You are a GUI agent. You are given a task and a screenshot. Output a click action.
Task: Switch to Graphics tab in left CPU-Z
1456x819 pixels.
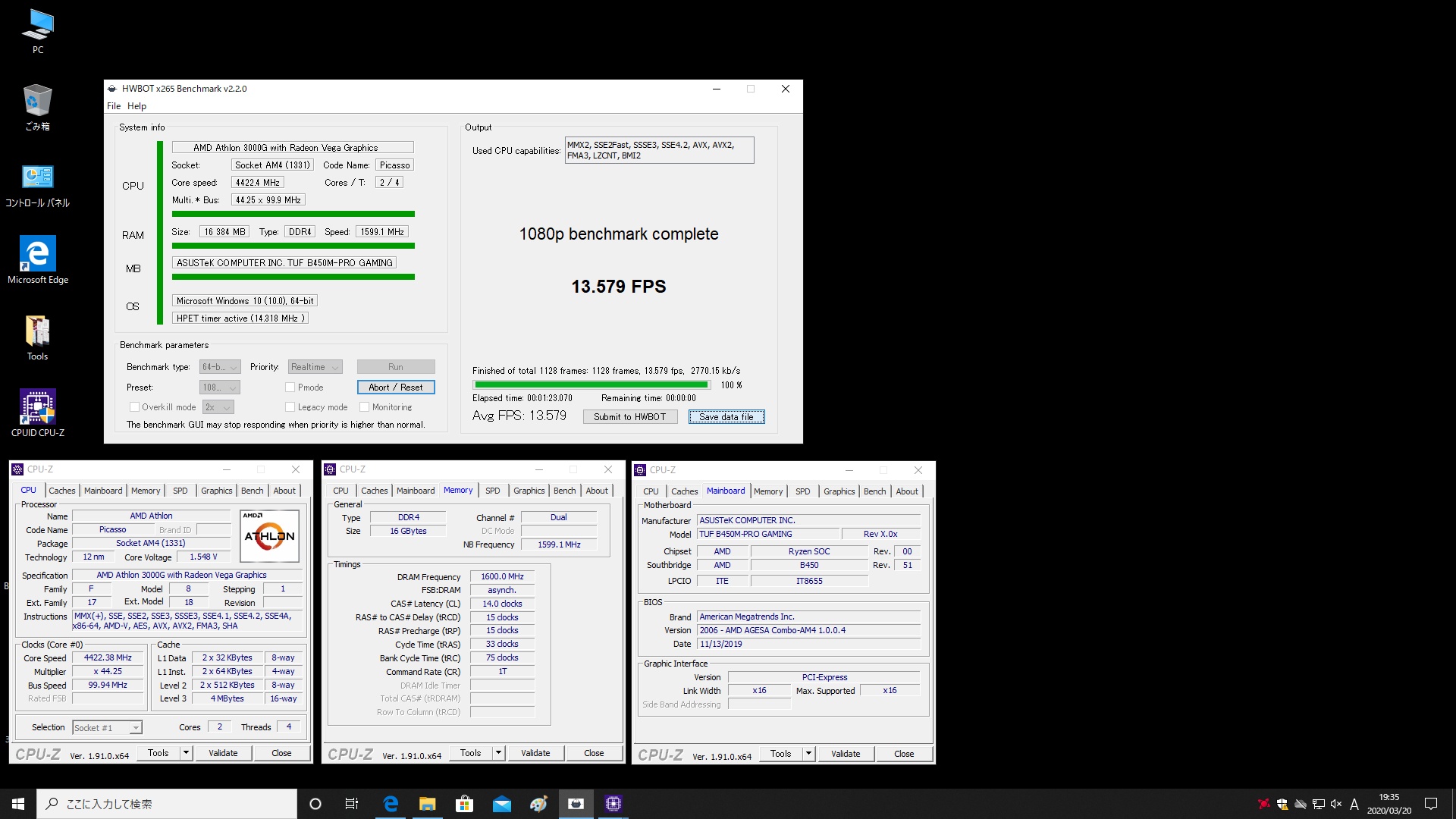coord(217,491)
